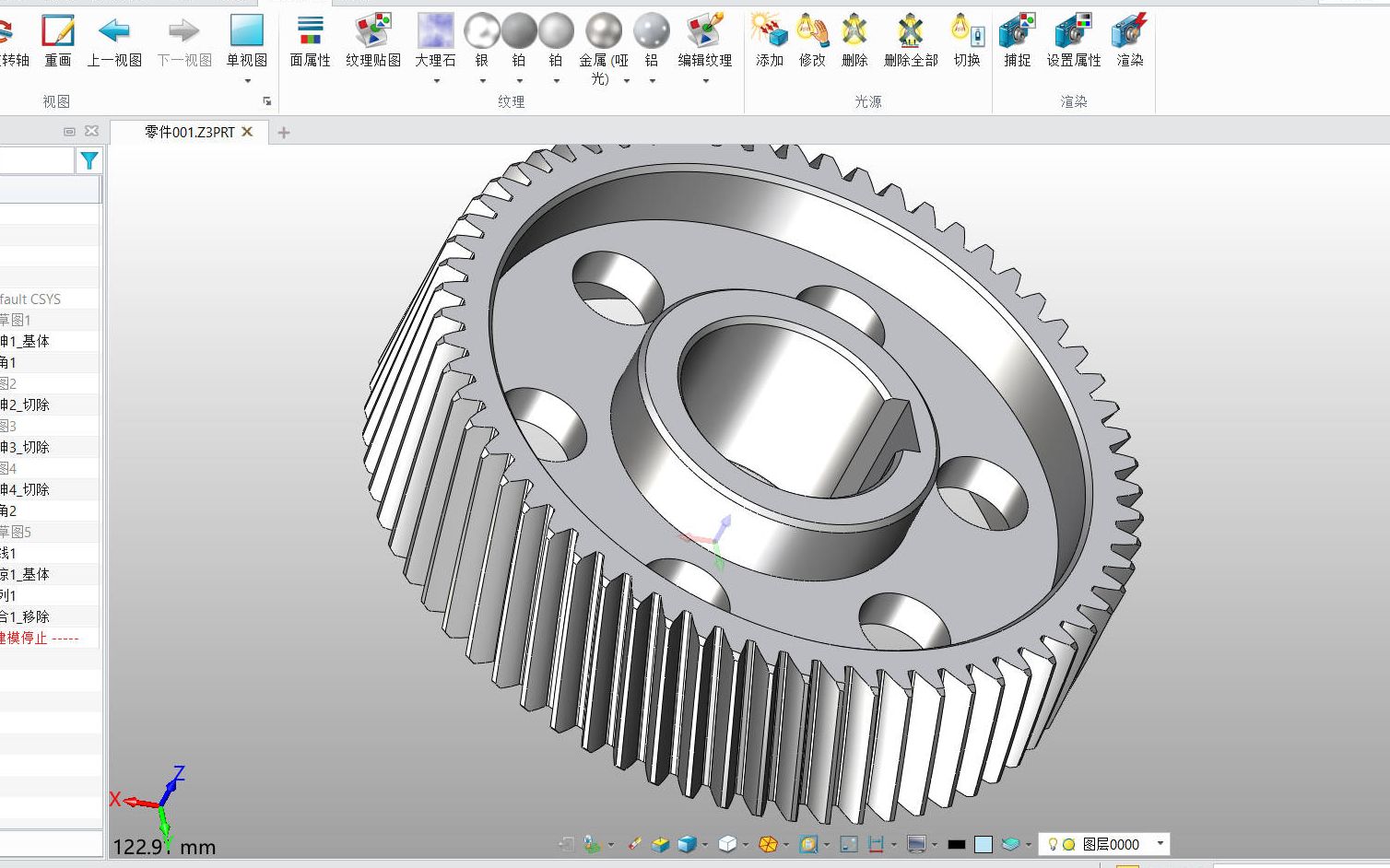Screen dimensions: 1390x868
Task: Close the history panel
Action: (x=91, y=132)
